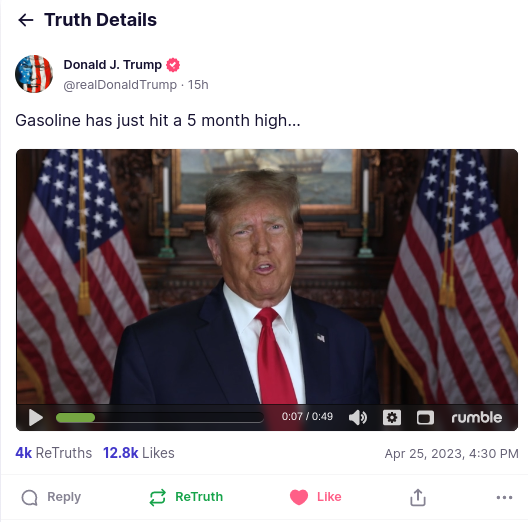This screenshot has height=522, width=528.
Task: Play the video with the play button
Action: [36, 418]
